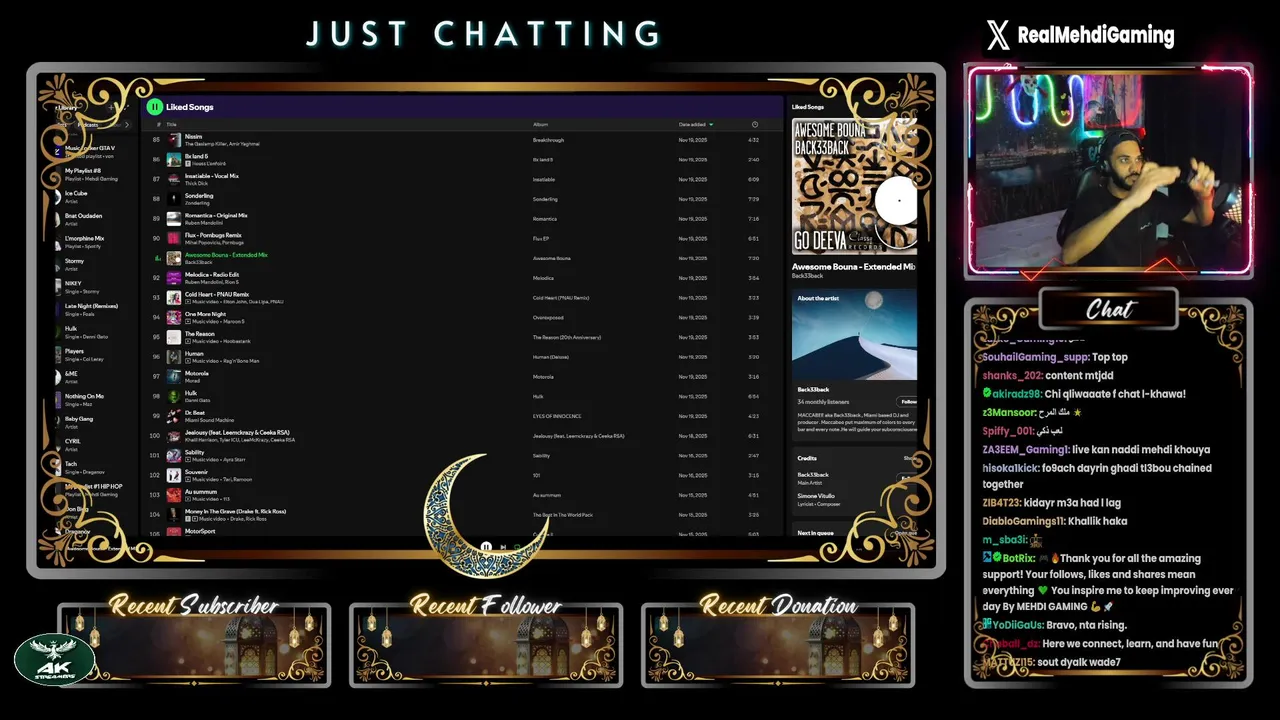The image size is (1280, 720).
Task: Click the Melodica - Radio Edit cover thumbnail
Action: click(174, 278)
